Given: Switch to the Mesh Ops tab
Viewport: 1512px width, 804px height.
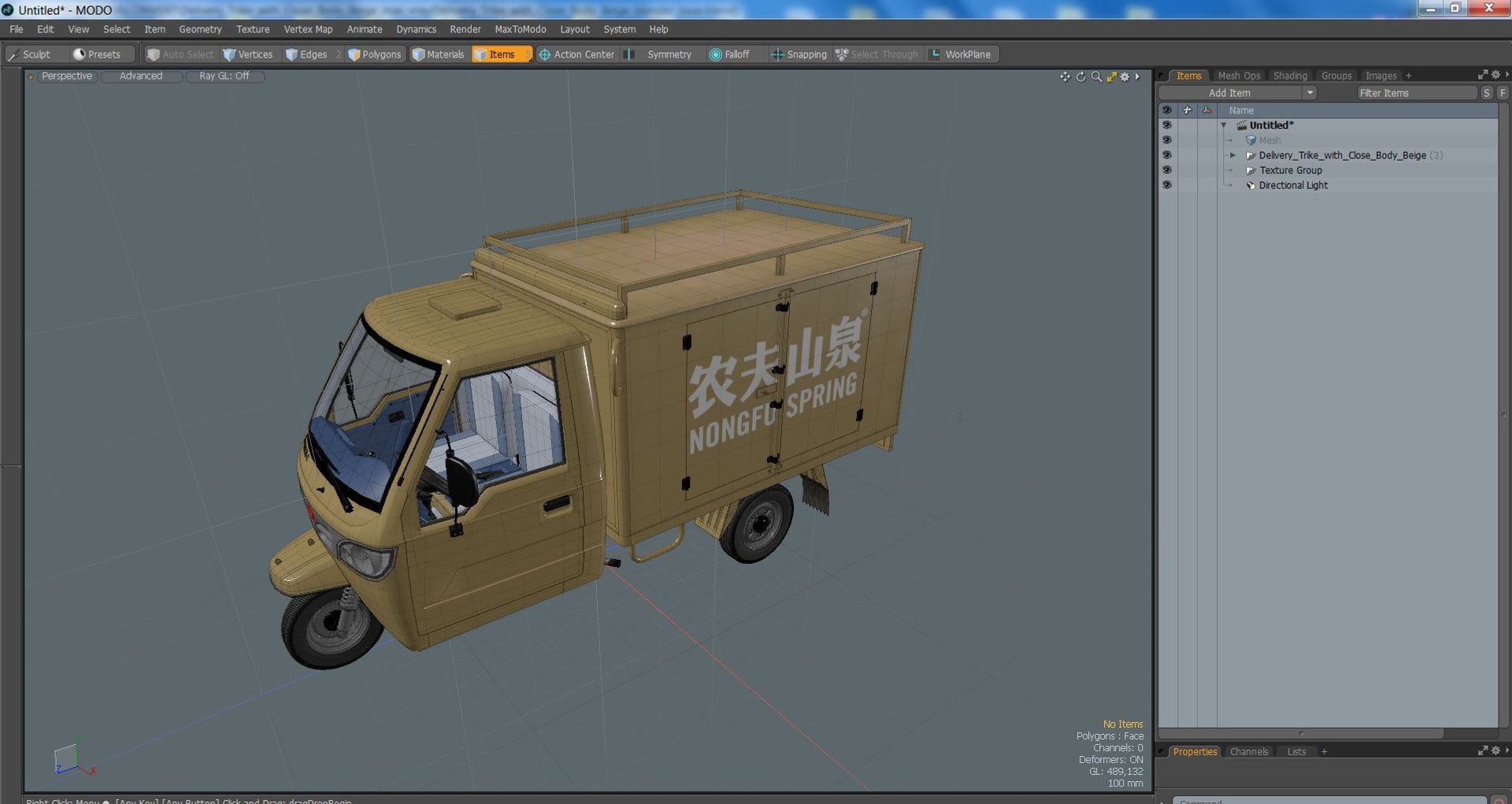Looking at the screenshot, I should click(x=1239, y=76).
